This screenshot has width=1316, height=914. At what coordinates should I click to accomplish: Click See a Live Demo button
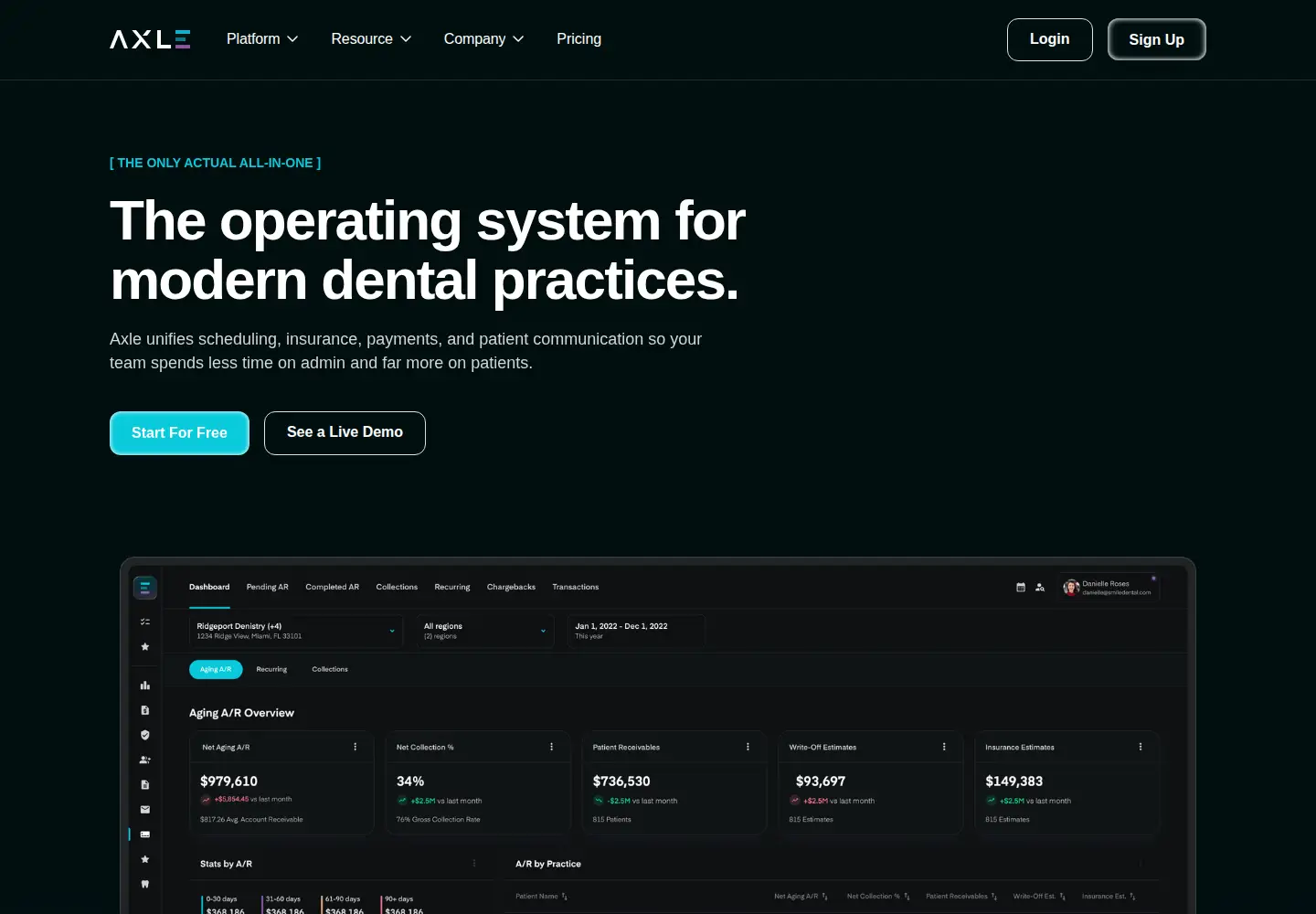coord(345,433)
